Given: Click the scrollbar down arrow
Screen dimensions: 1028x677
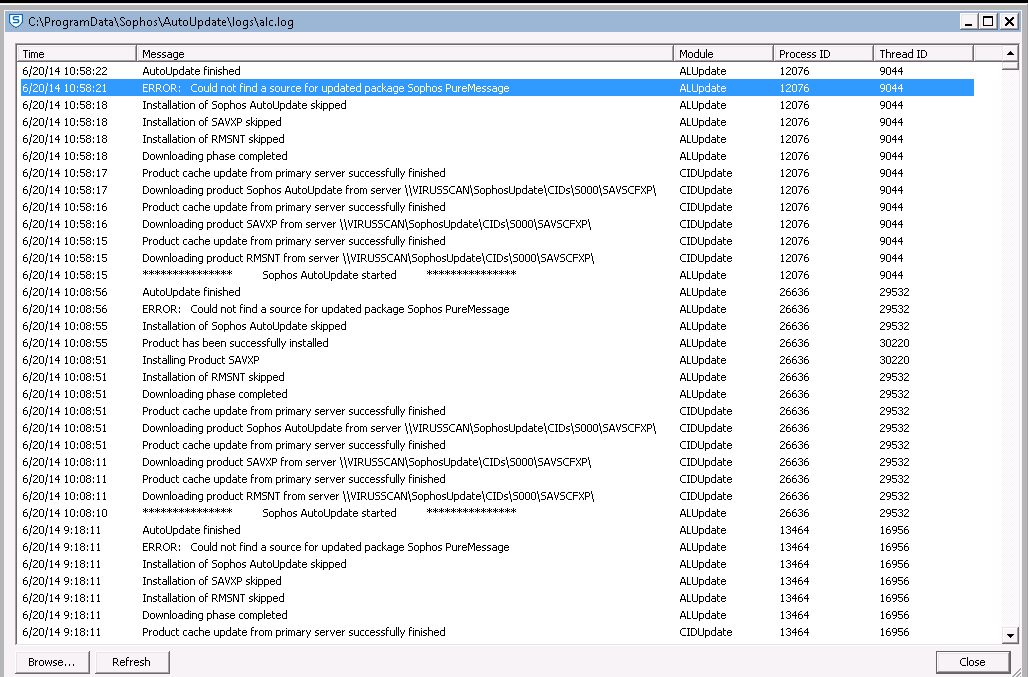Looking at the screenshot, I should click(1010, 635).
